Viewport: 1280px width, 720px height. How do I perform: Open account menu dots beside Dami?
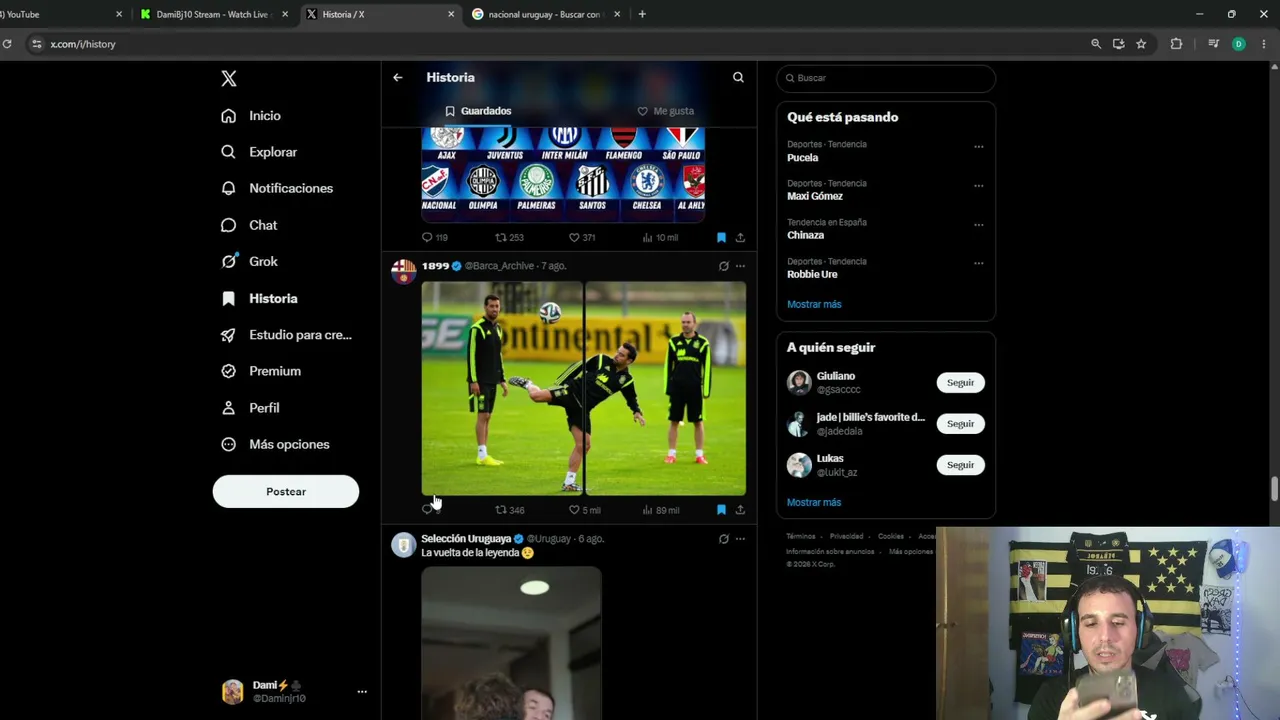(x=362, y=691)
